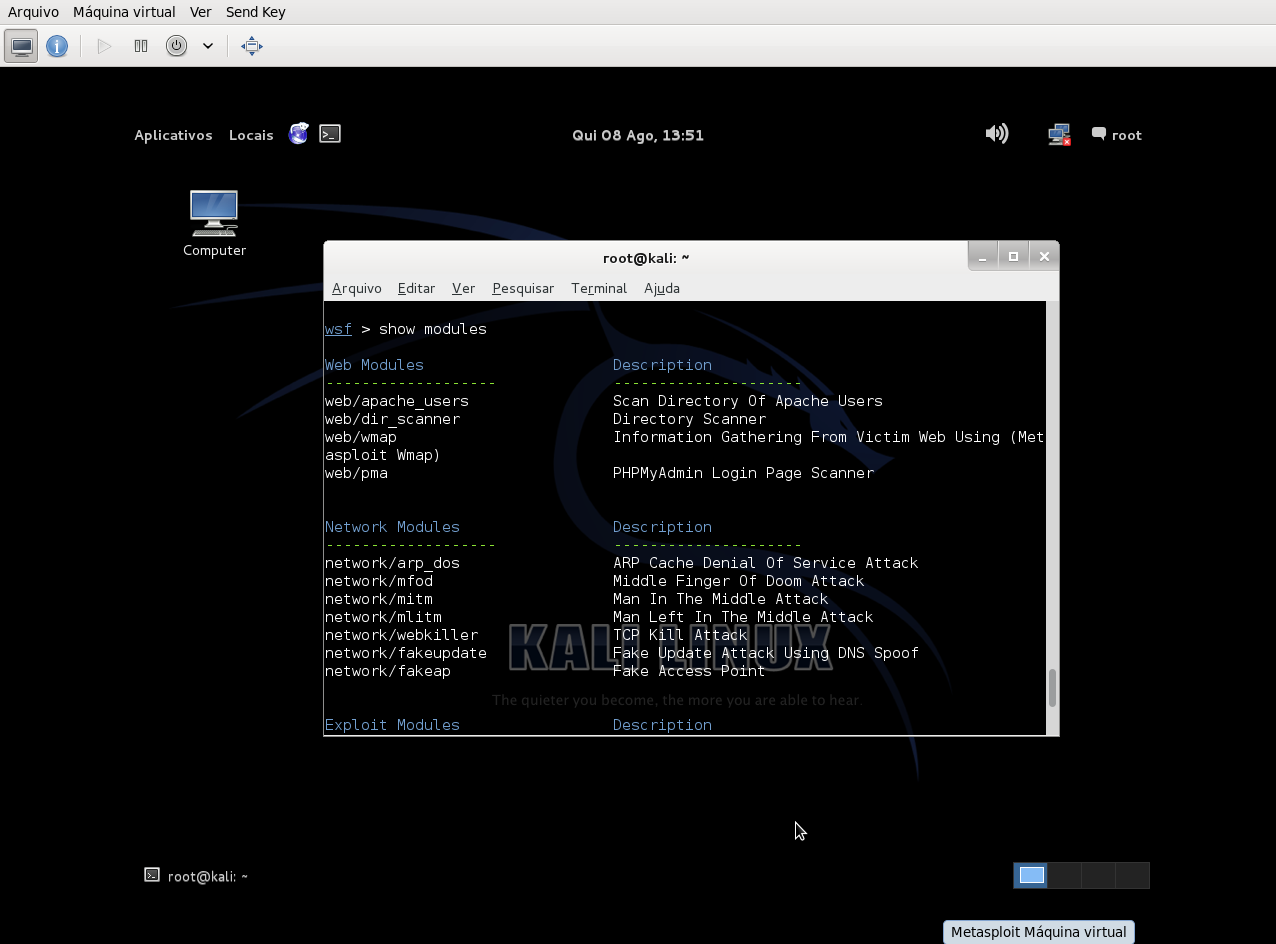Click the Run virtual machine play icon
Image resolution: width=1276 pixels, height=944 pixels.
104,46
